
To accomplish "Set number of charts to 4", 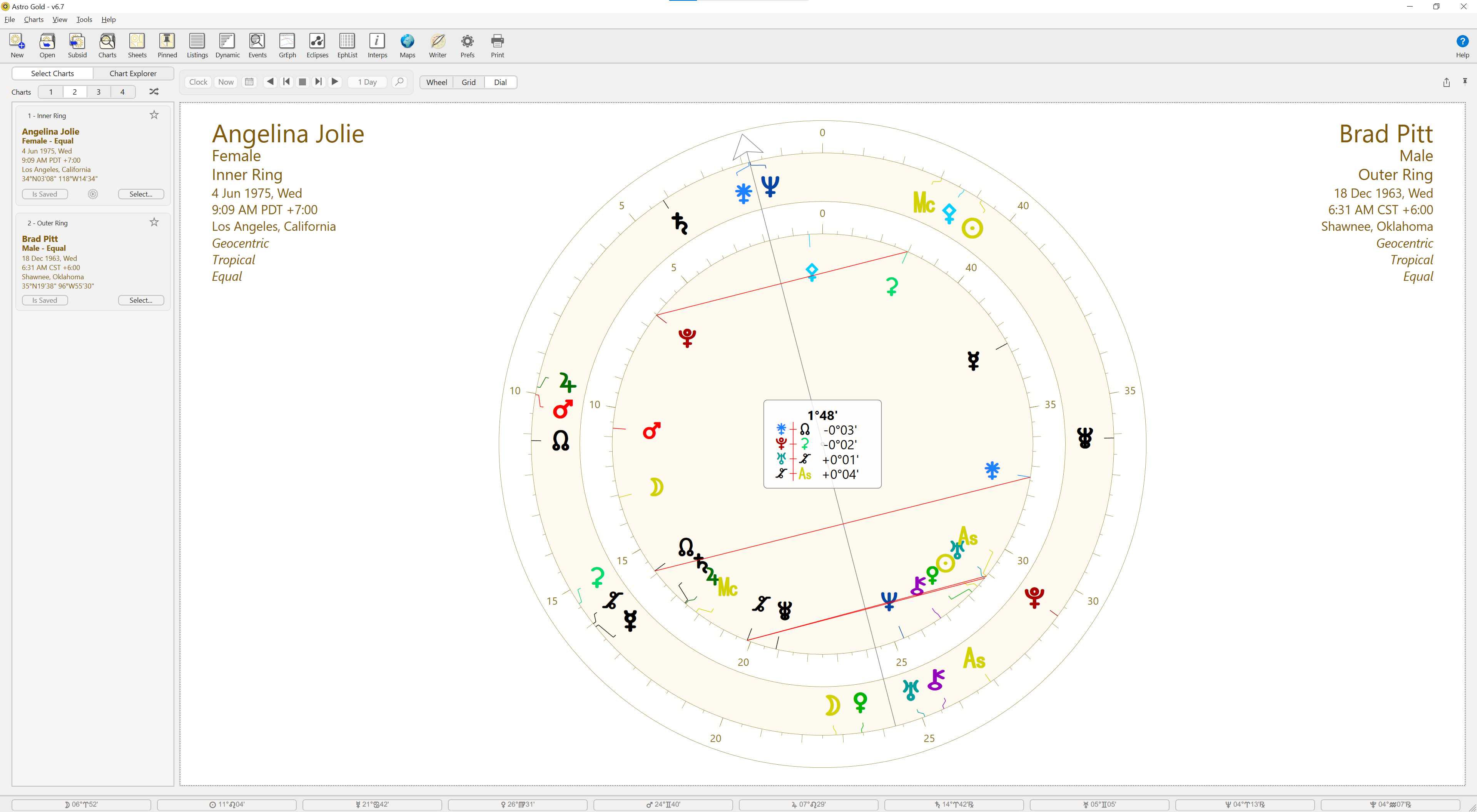I will coord(122,92).
